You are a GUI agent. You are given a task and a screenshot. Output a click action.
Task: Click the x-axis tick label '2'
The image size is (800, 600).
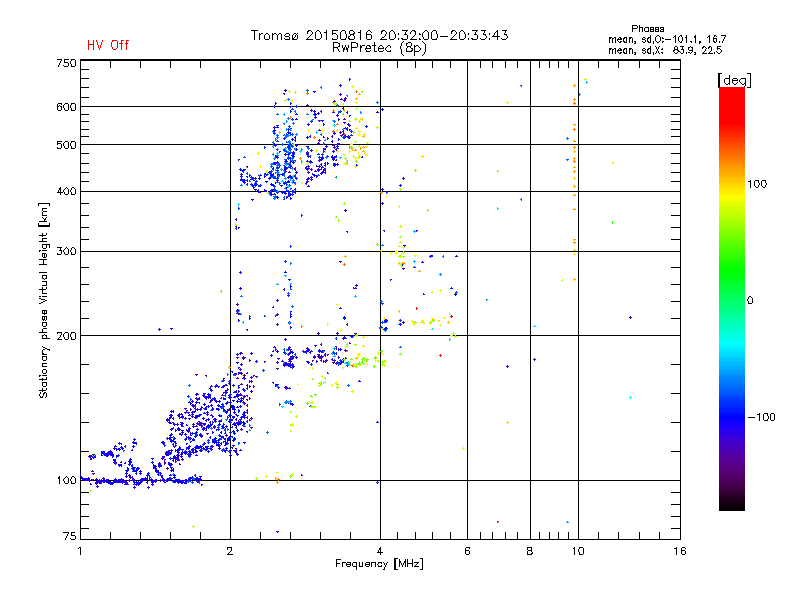tap(230, 551)
